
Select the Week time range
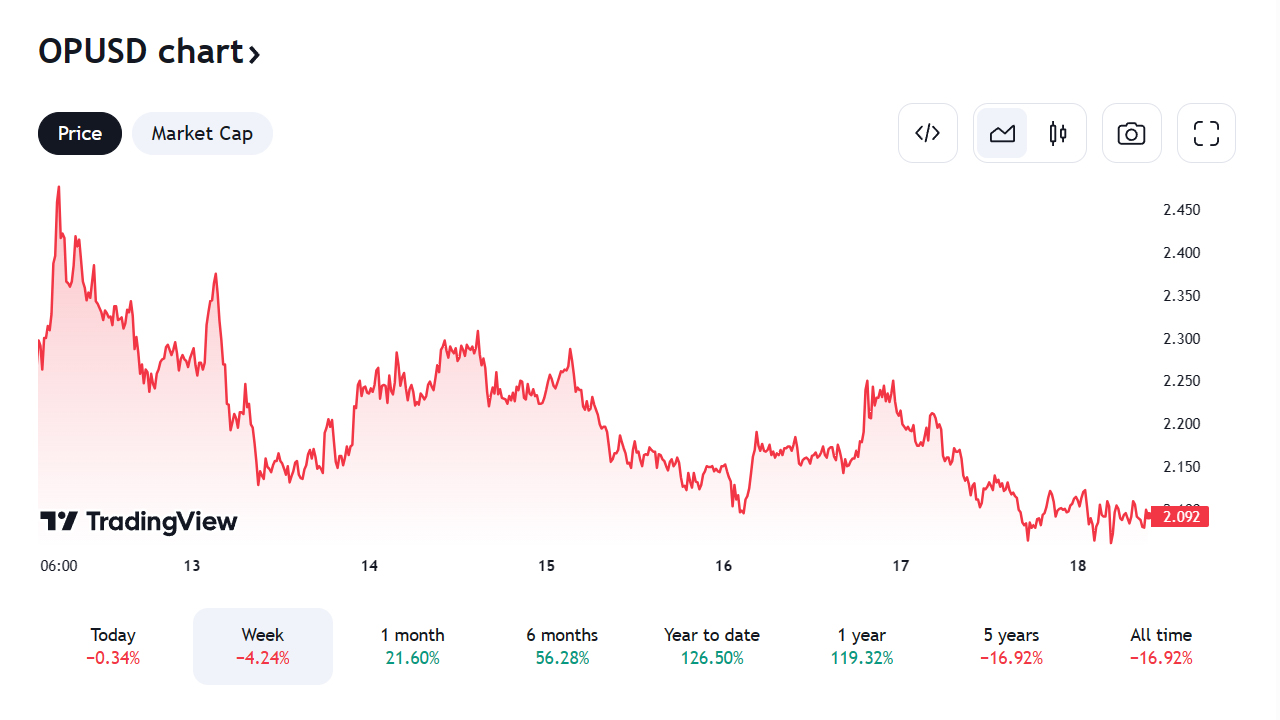coord(263,646)
